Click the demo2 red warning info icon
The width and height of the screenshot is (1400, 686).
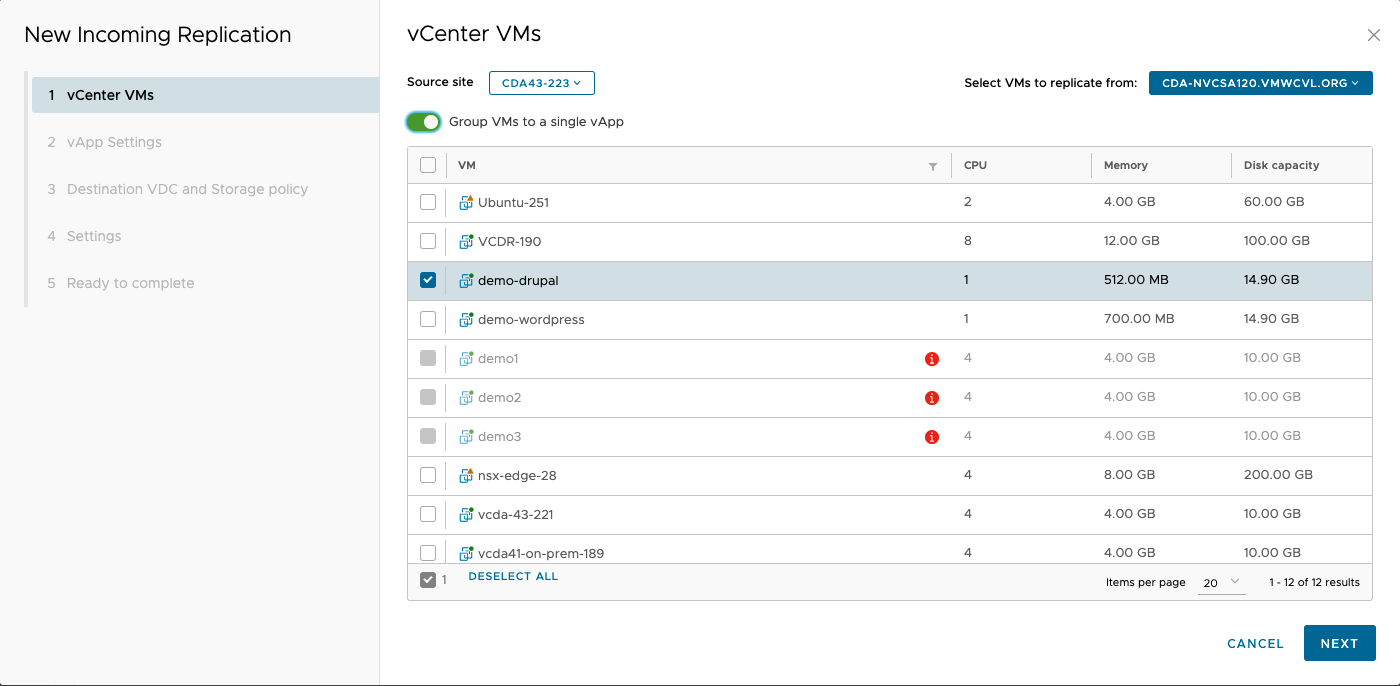click(932, 398)
